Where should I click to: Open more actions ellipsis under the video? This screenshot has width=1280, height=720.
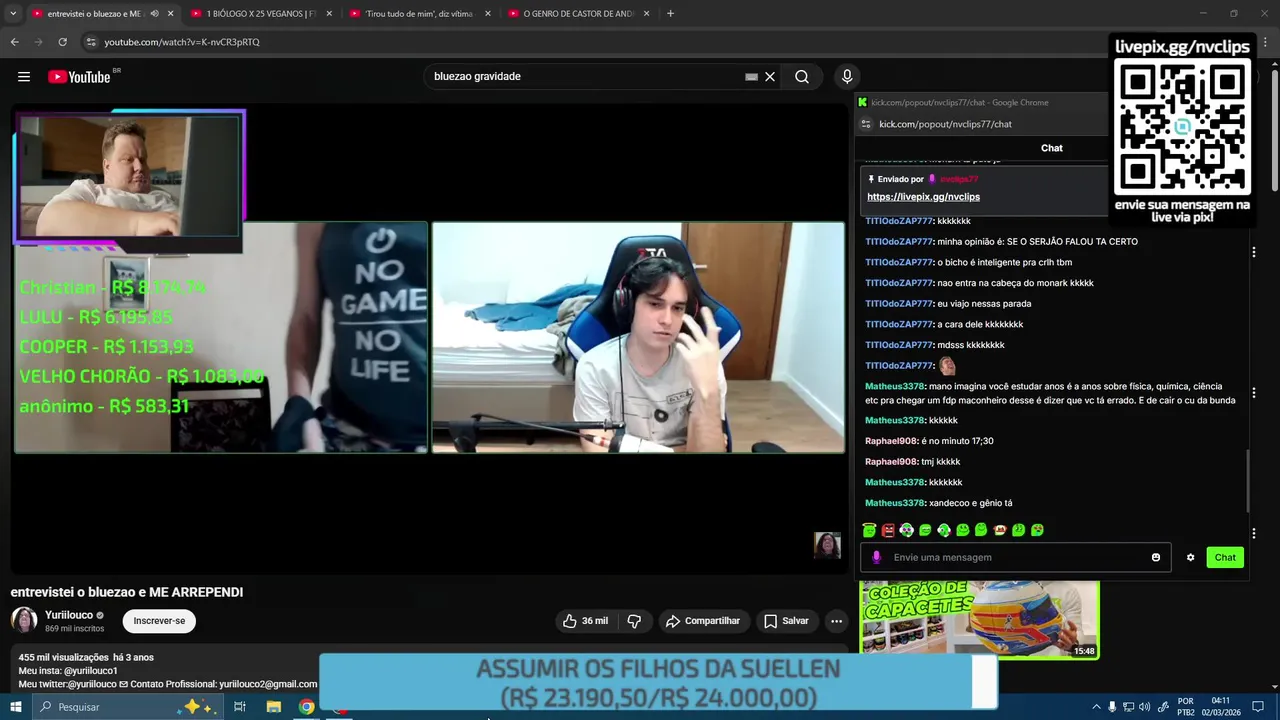pos(836,621)
